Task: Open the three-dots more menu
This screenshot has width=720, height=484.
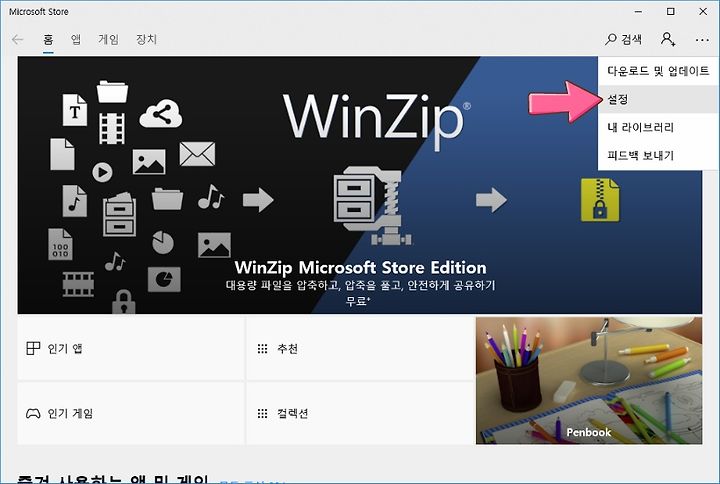Action: [702, 40]
